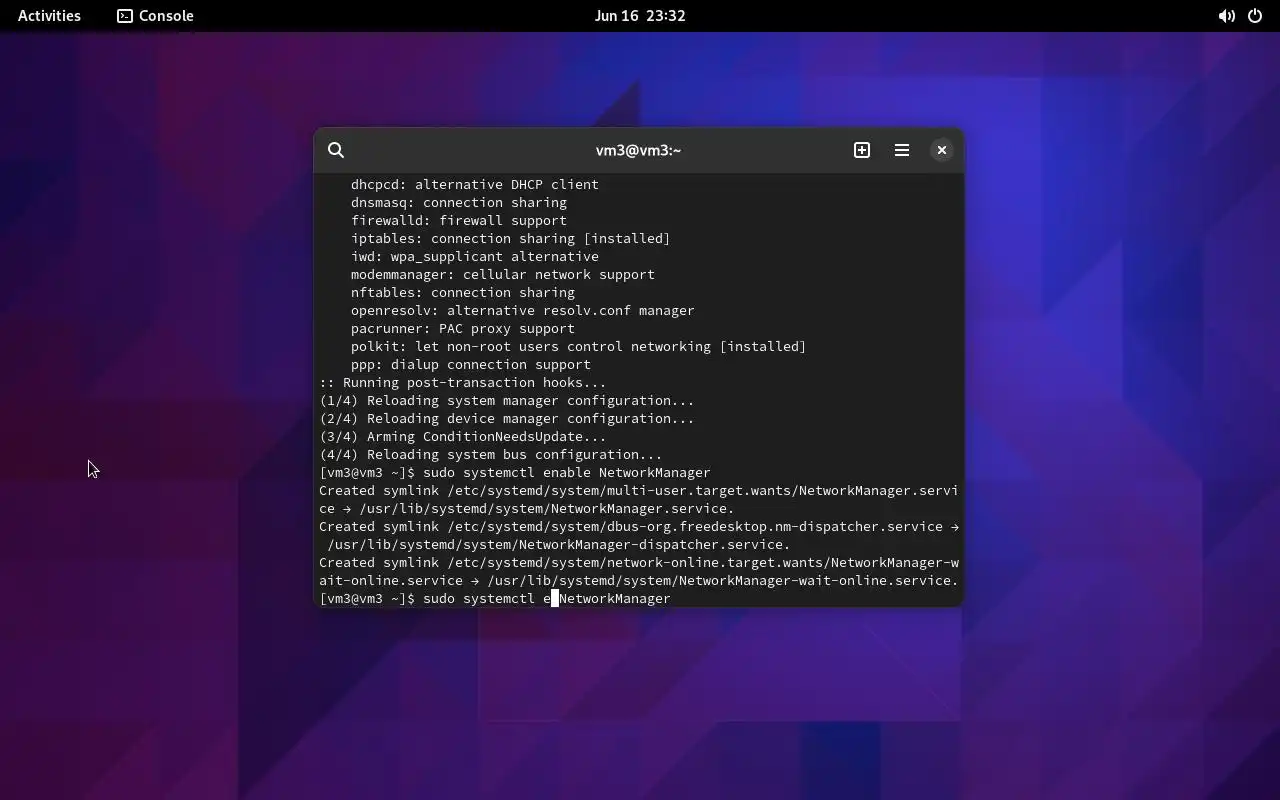Click the line 'dhcpcd: alternative DHCP client'
This screenshot has height=800, width=1280.
474,184
